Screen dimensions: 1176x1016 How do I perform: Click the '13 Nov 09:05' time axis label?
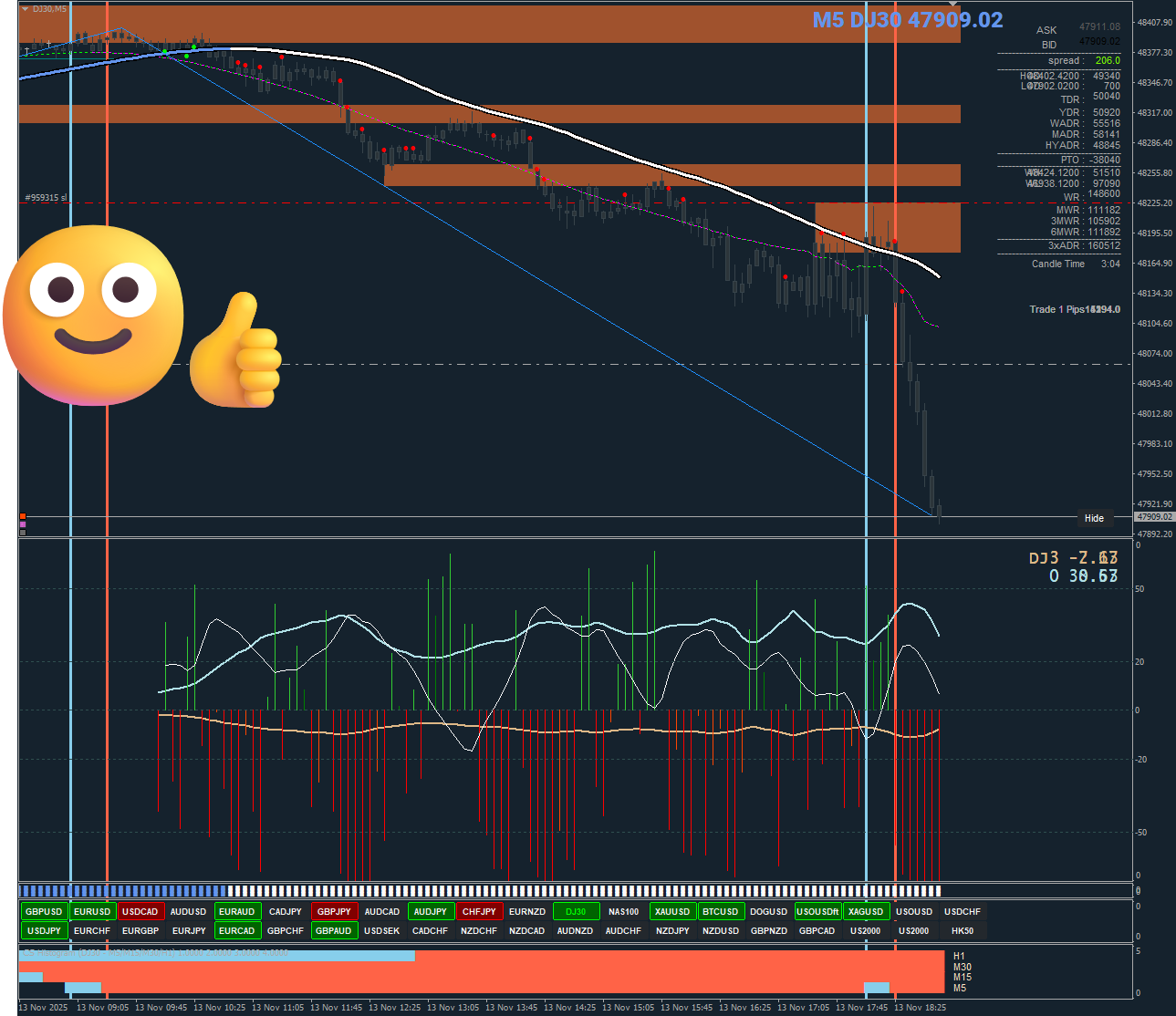(x=103, y=1008)
